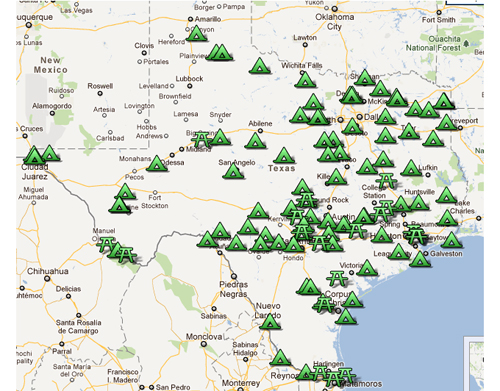
Task: Click the Piedras Negras label
Action: [x=233, y=289]
